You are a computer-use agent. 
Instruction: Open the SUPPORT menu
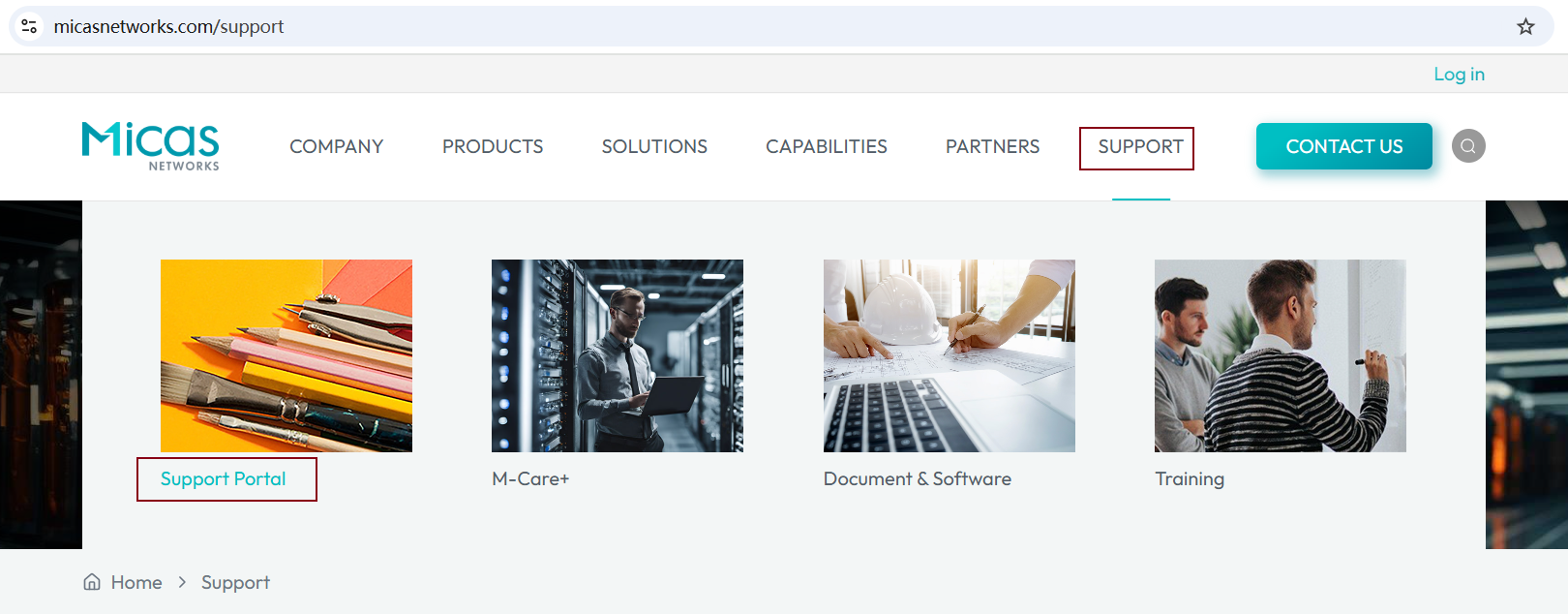click(x=1140, y=146)
